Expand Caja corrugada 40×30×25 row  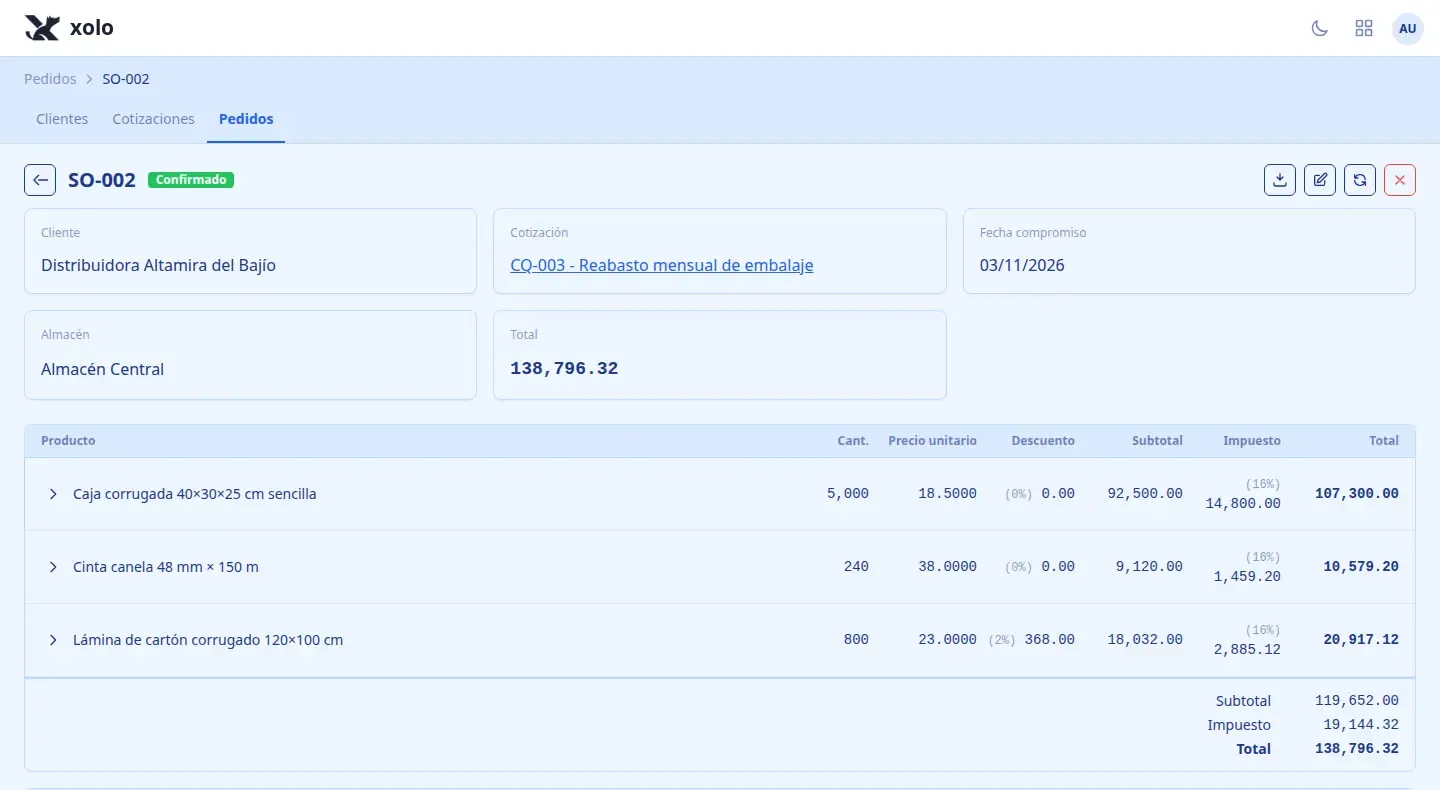tap(53, 494)
